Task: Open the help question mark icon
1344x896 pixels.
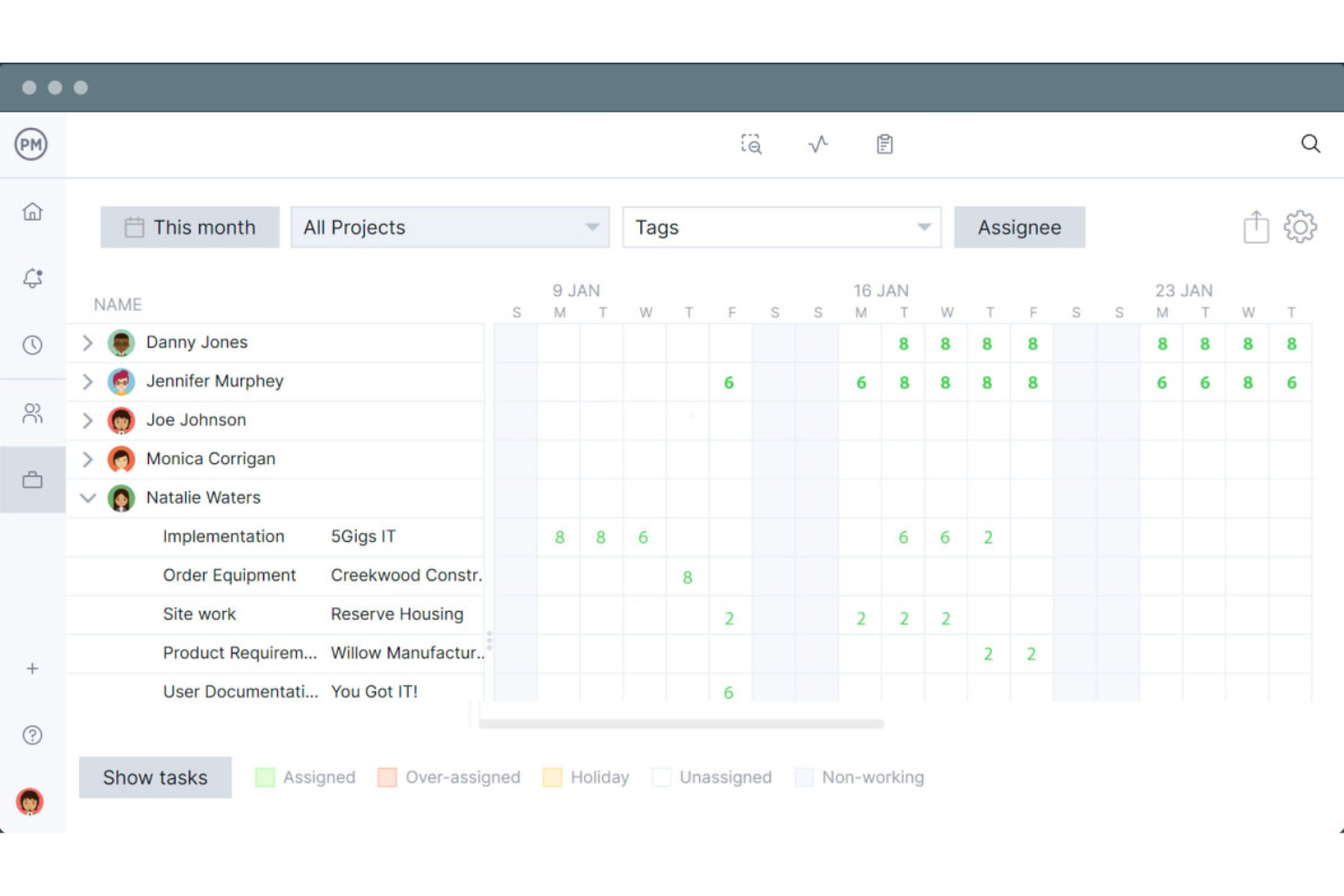Action: point(33,735)
